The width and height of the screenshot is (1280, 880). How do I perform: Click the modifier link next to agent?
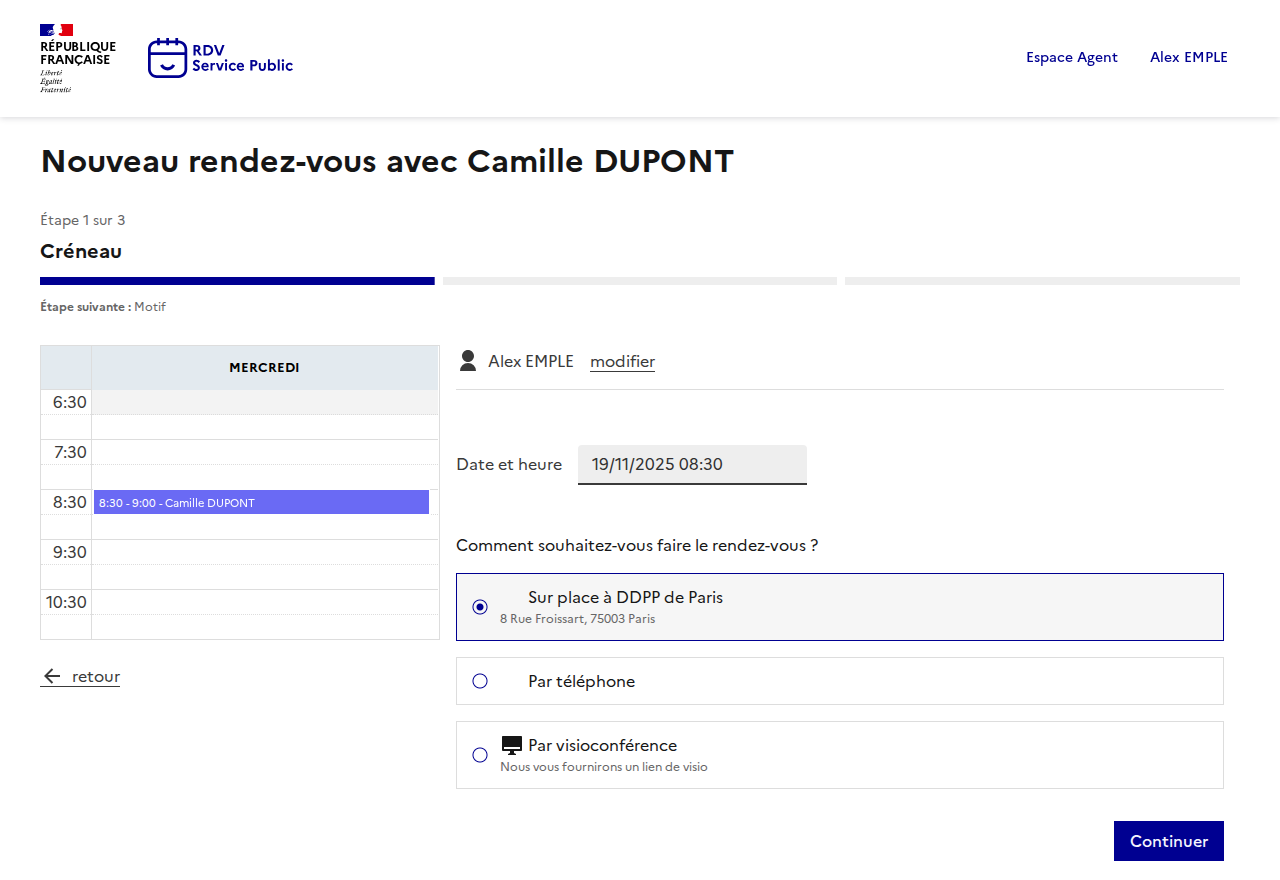pos(622,361)
